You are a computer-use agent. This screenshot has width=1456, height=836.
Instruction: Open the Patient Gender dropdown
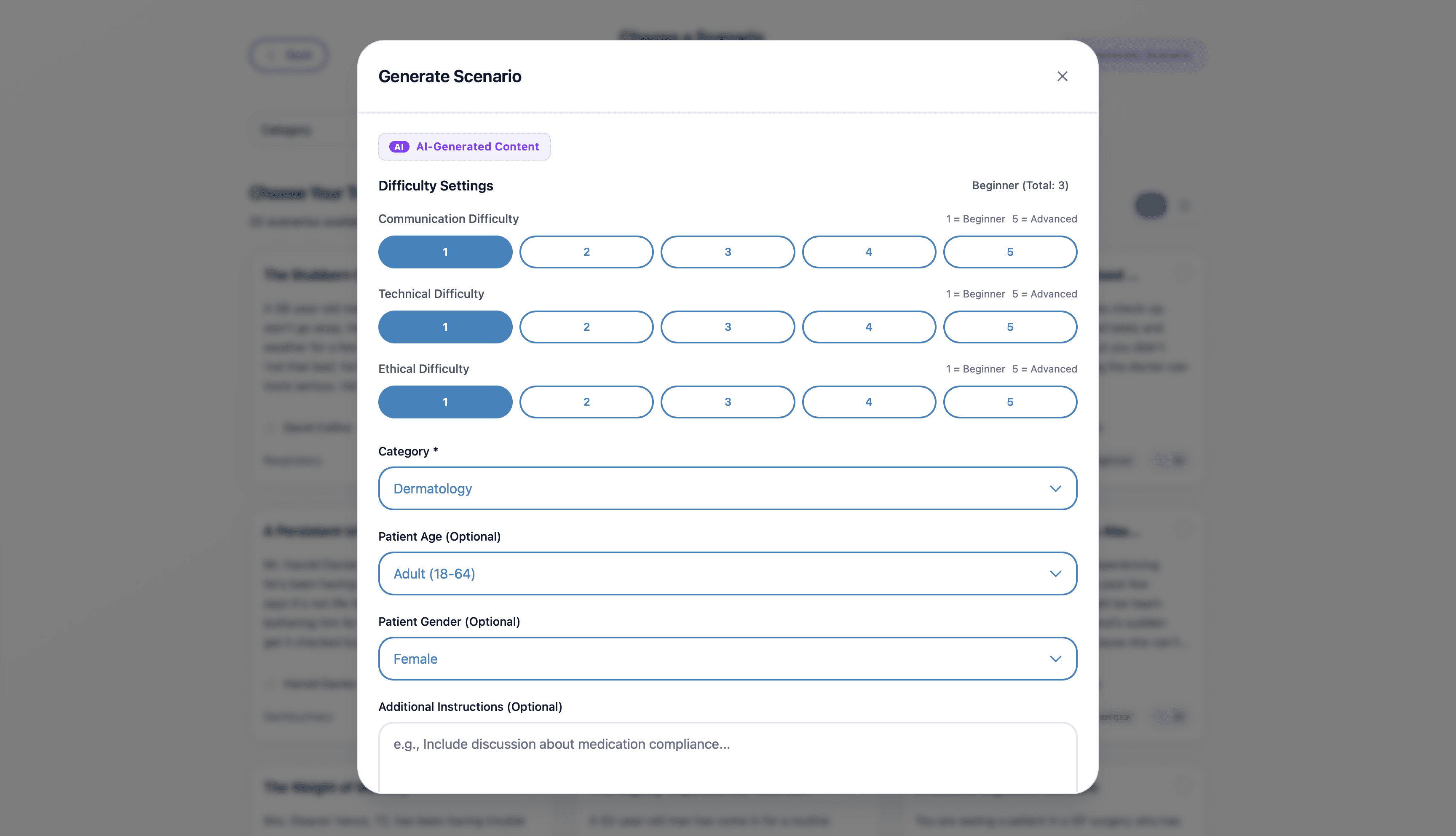727,659
